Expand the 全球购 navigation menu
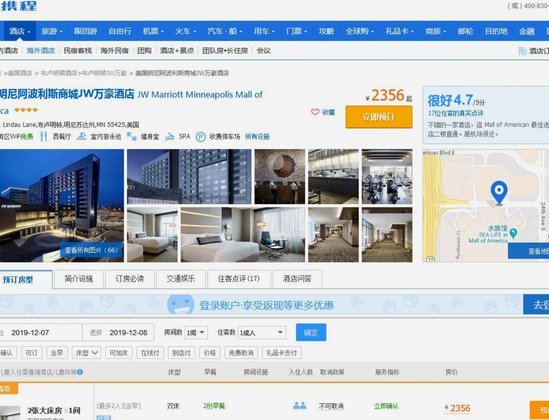Image resolution: width=549 pixels, height=420 pixels. pyautogui.click(x=359, y=31)
